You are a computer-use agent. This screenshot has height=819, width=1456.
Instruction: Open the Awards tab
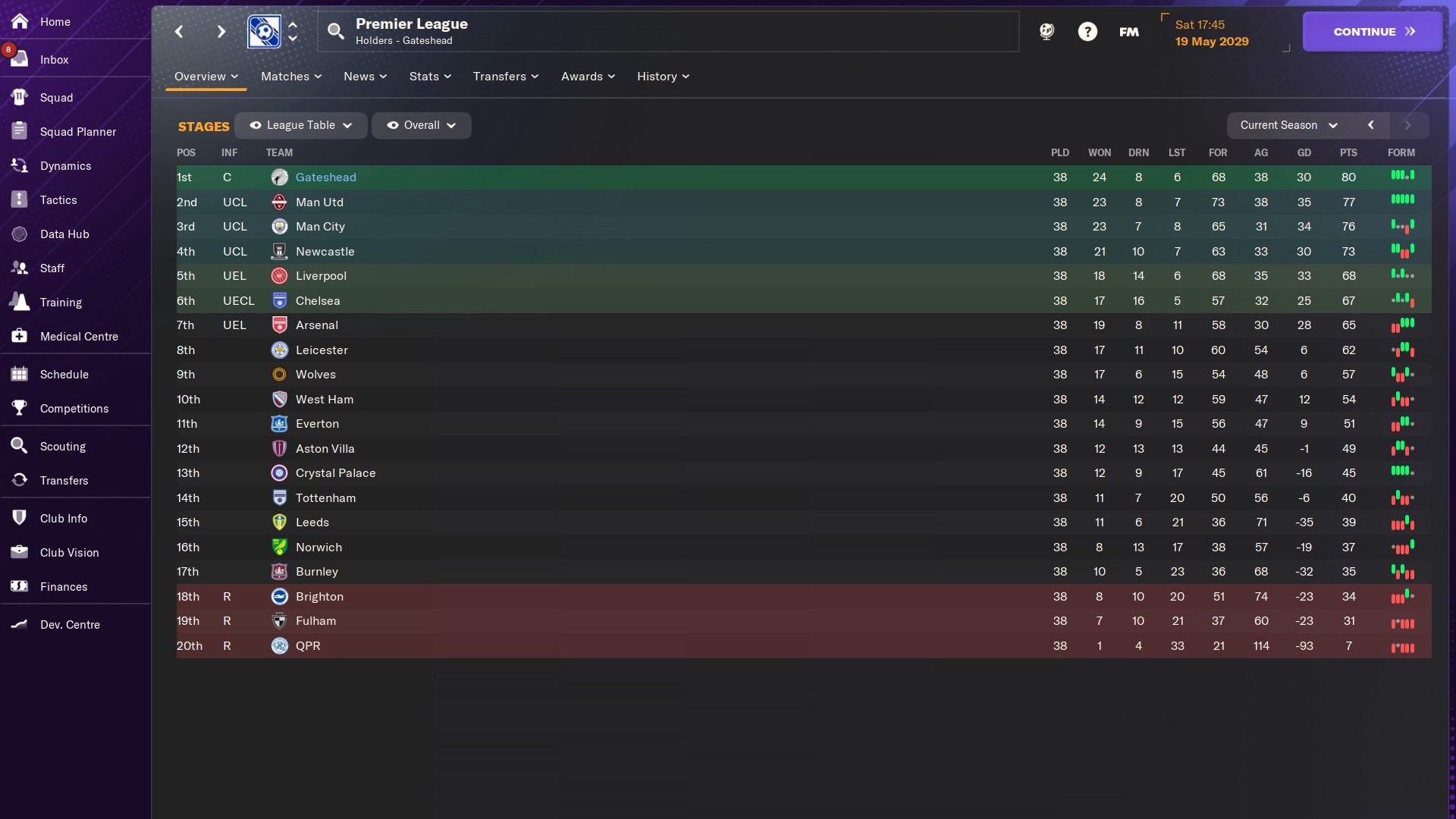click(x=588, y=77)
